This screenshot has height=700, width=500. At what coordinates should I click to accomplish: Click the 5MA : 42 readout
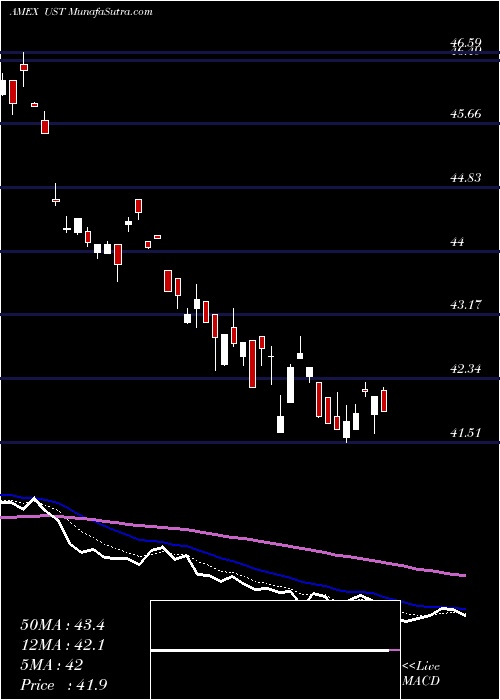(51, 665)
